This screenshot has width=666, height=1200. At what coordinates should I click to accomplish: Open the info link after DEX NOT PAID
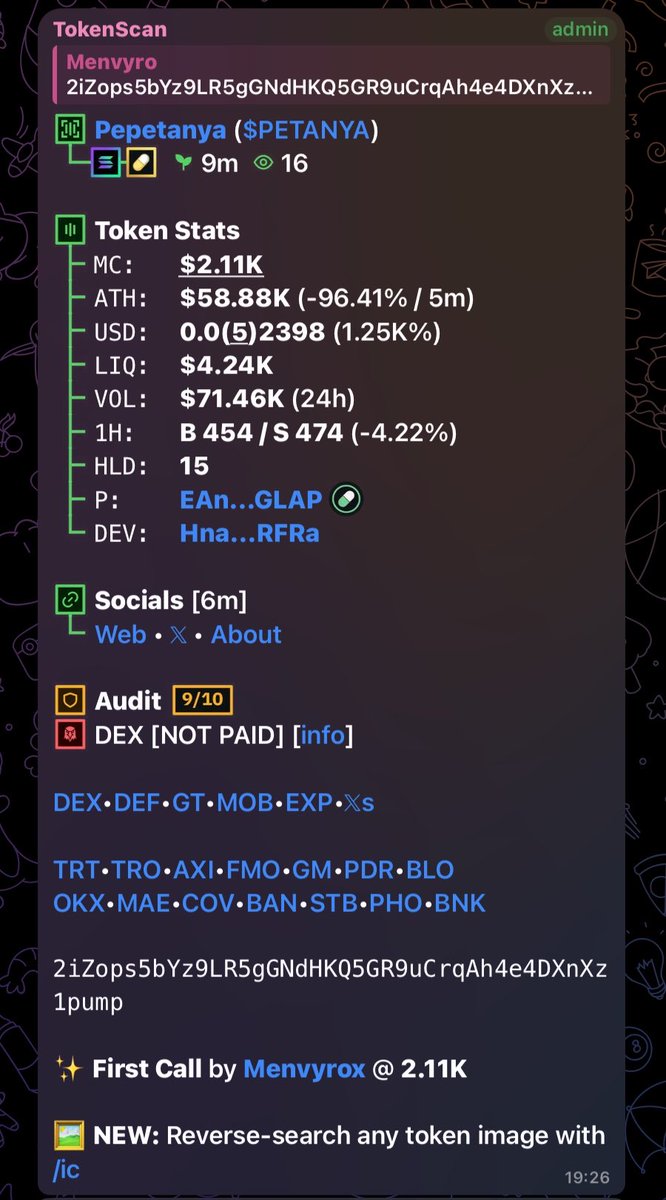(x=323, y=735)
